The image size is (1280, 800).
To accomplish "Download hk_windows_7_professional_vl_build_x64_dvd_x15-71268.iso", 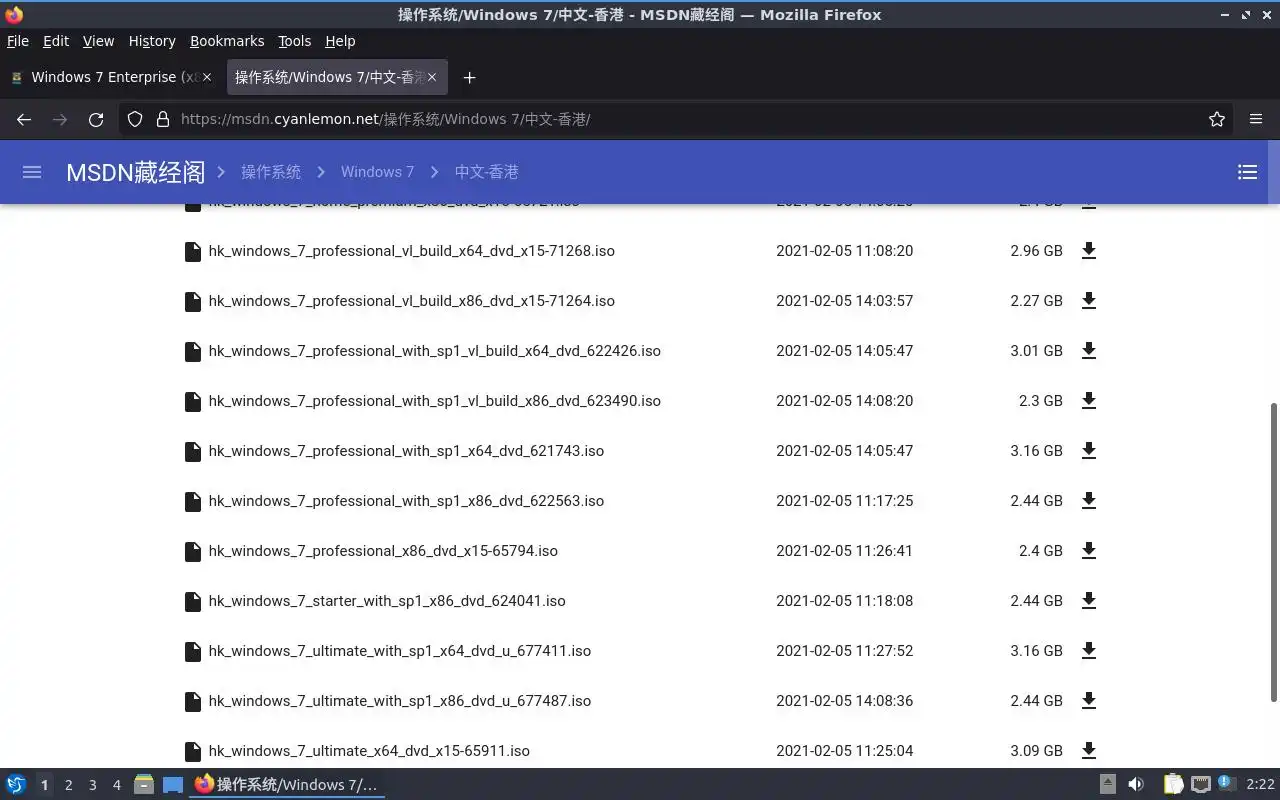I will 1089,251.
